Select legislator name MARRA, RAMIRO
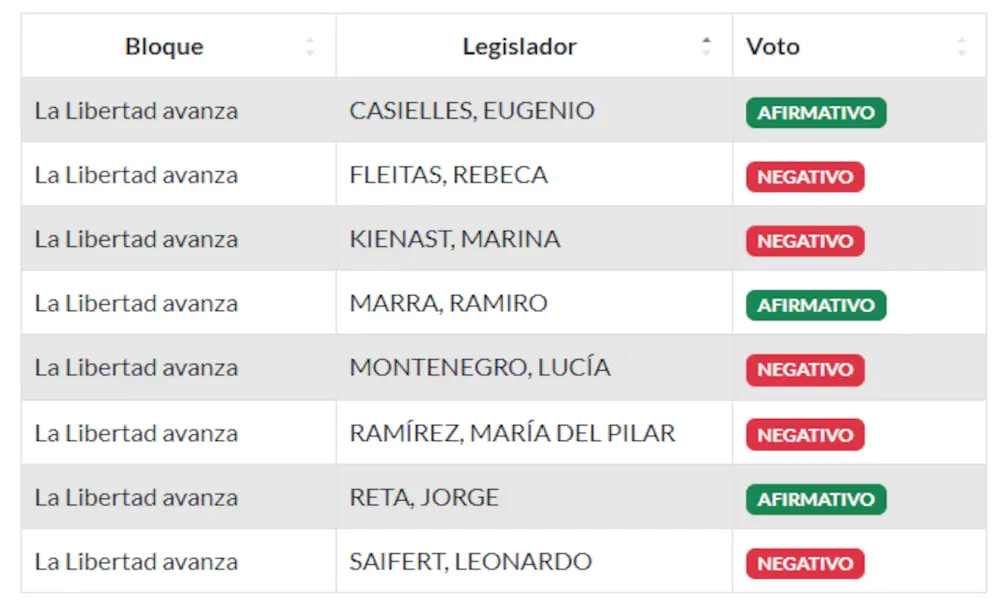Image resolution: width=992 pixels, height=606 pixels. click(448, 303)
